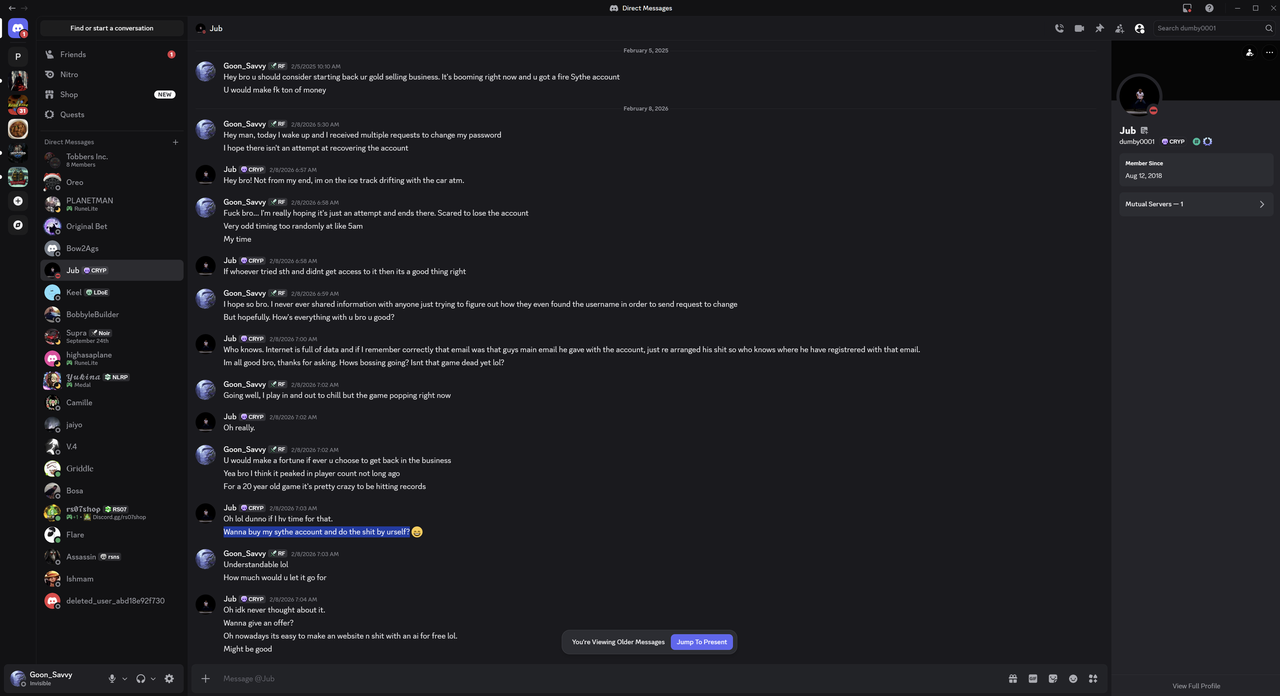Open the emoji picker
1280x696 pixels.
[x=1073, y=679]
